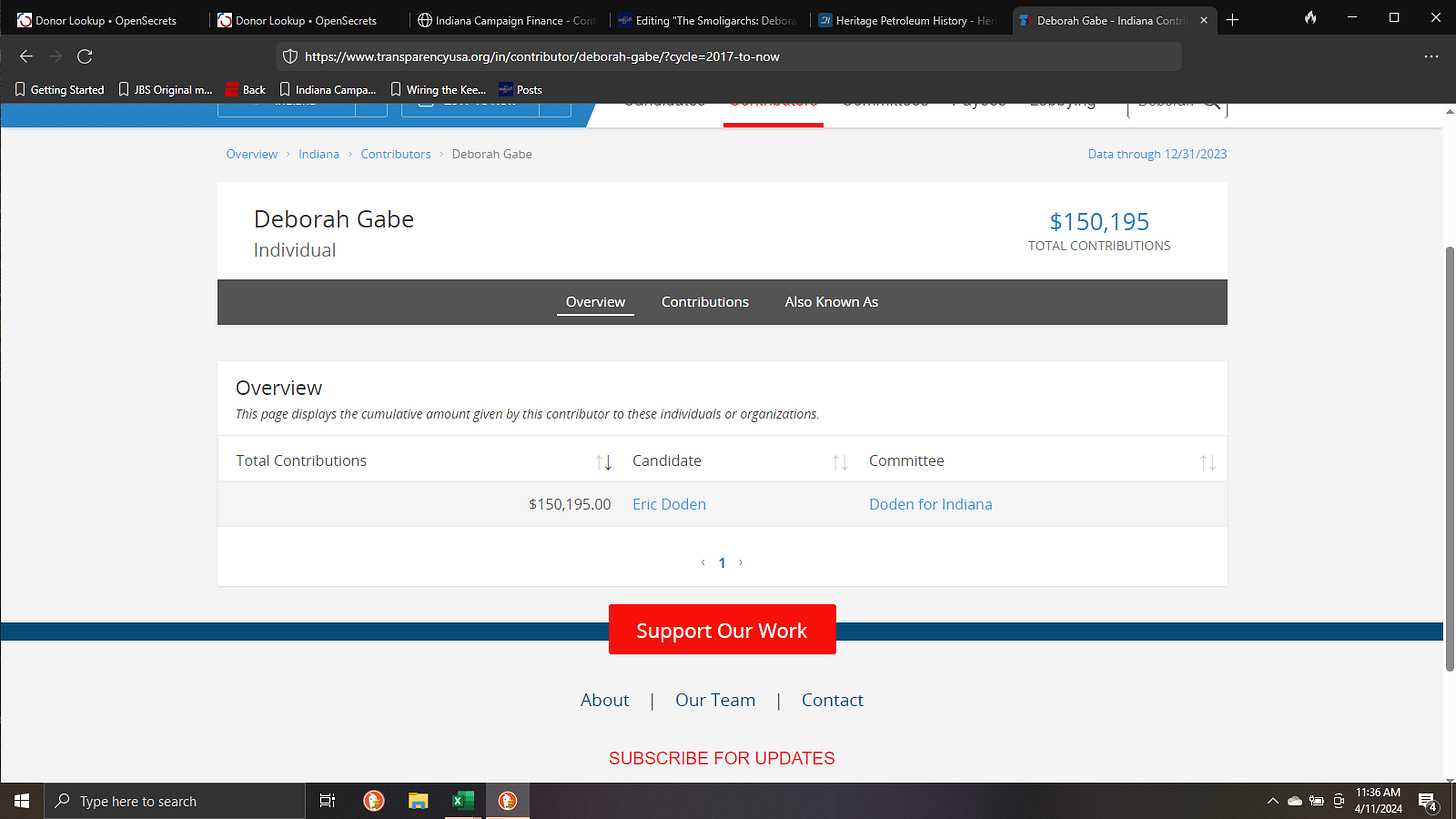This screenshot has height=819, width=1456.
Task: Open the Contributions section tab
Action: coord(705,302)
